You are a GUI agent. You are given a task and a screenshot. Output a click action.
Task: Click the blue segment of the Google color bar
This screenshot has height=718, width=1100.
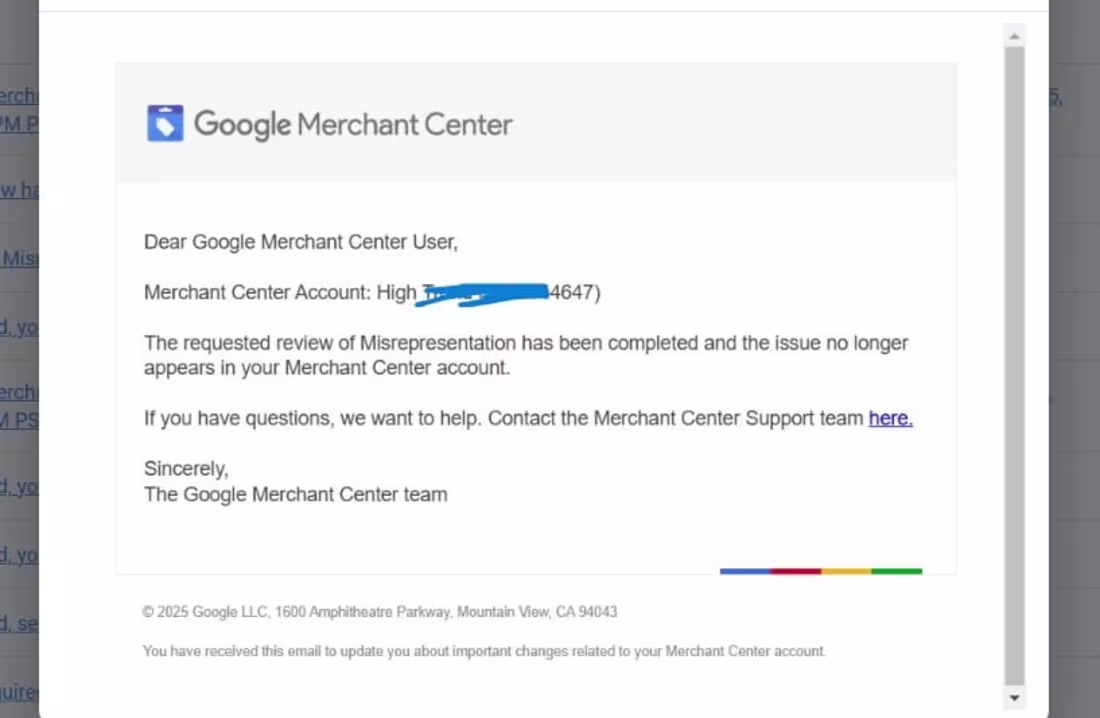745,570
